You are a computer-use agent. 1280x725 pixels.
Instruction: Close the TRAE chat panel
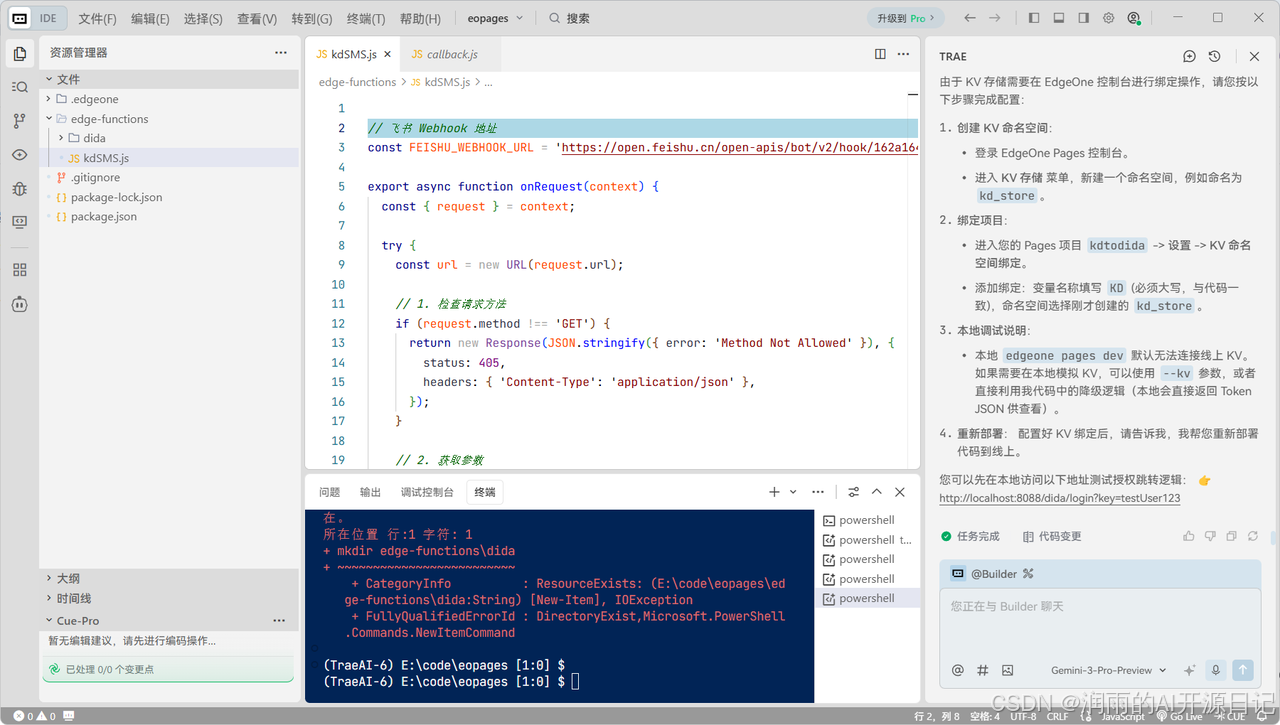click(x=1254, y=57)
